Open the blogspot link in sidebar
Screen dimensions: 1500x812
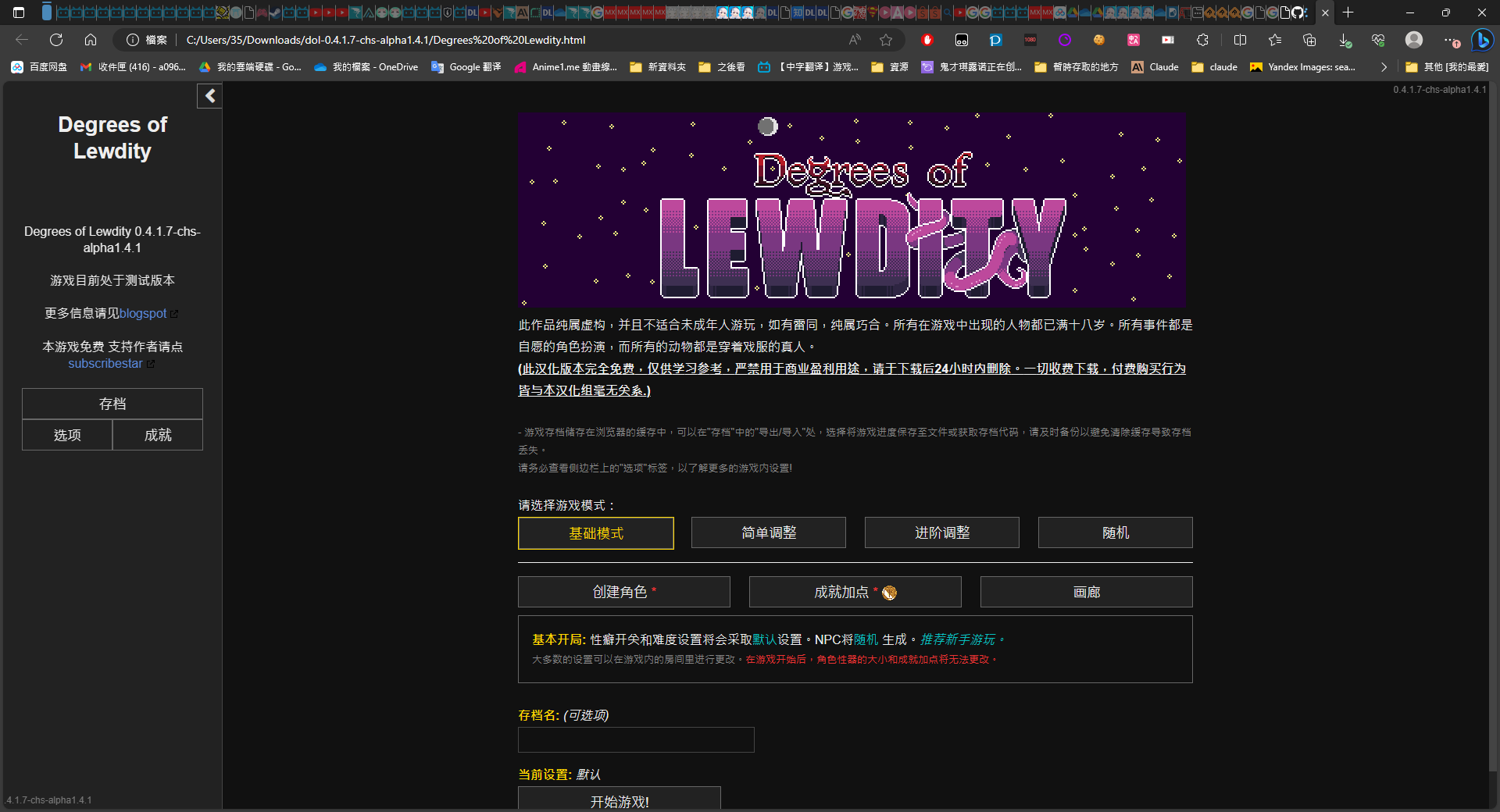(143, 313)
